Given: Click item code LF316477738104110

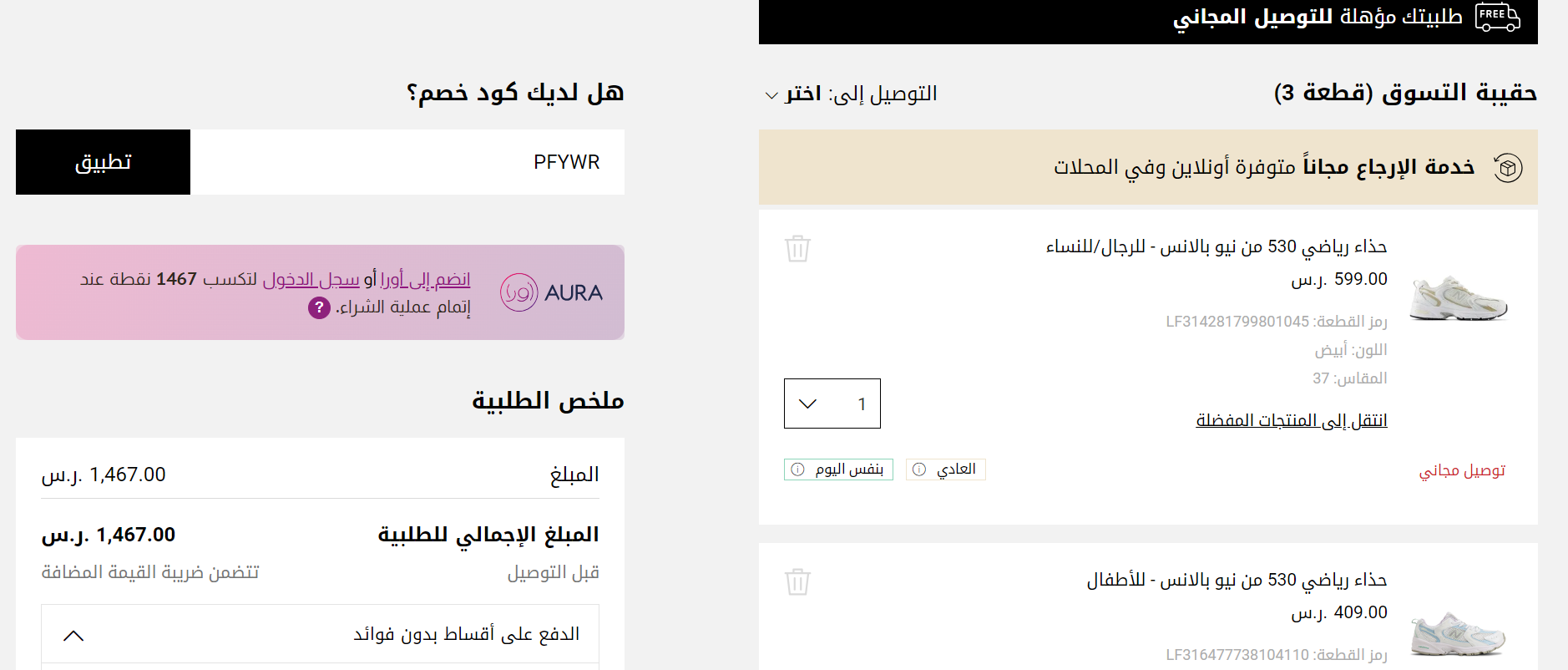Looking at the screenshot, I should point(1277,655).
